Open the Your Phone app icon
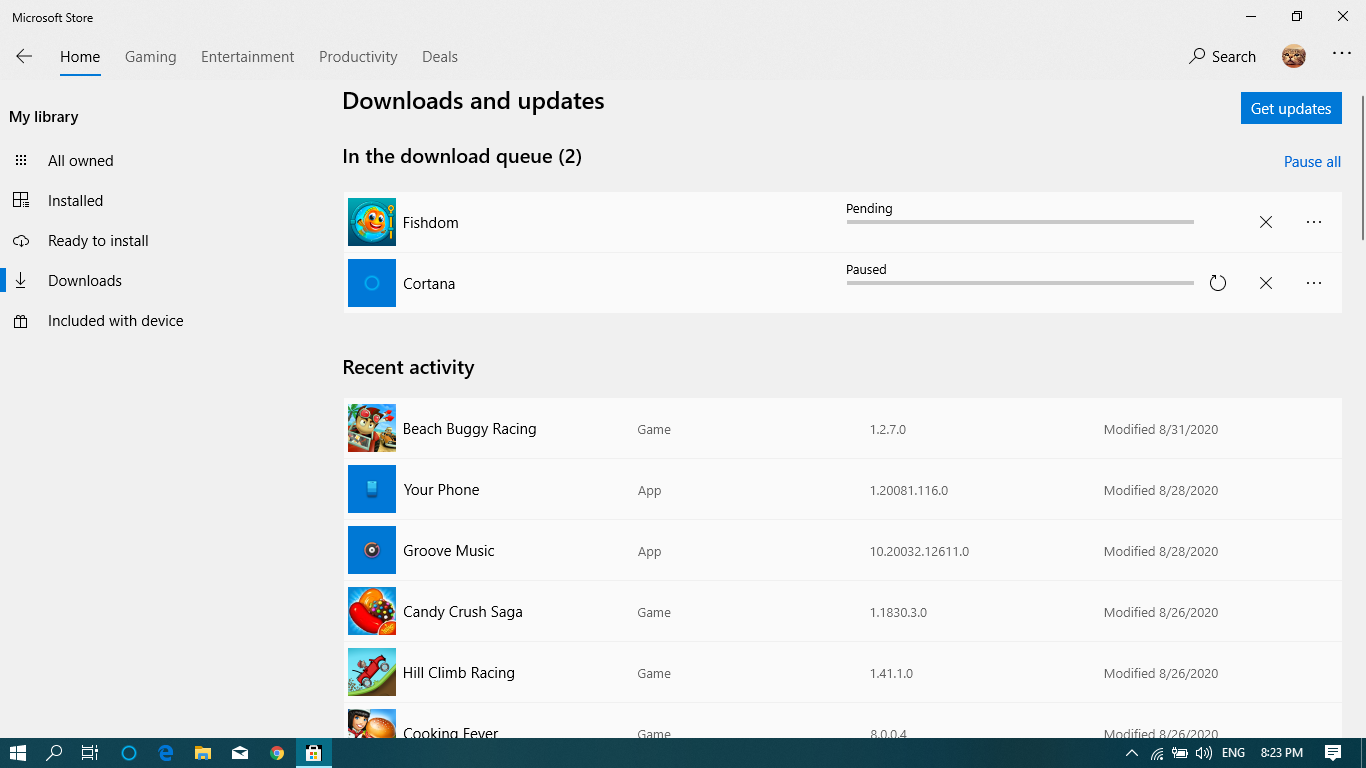The width and height of the screenshot is (1366, 768). click(372, 489)
